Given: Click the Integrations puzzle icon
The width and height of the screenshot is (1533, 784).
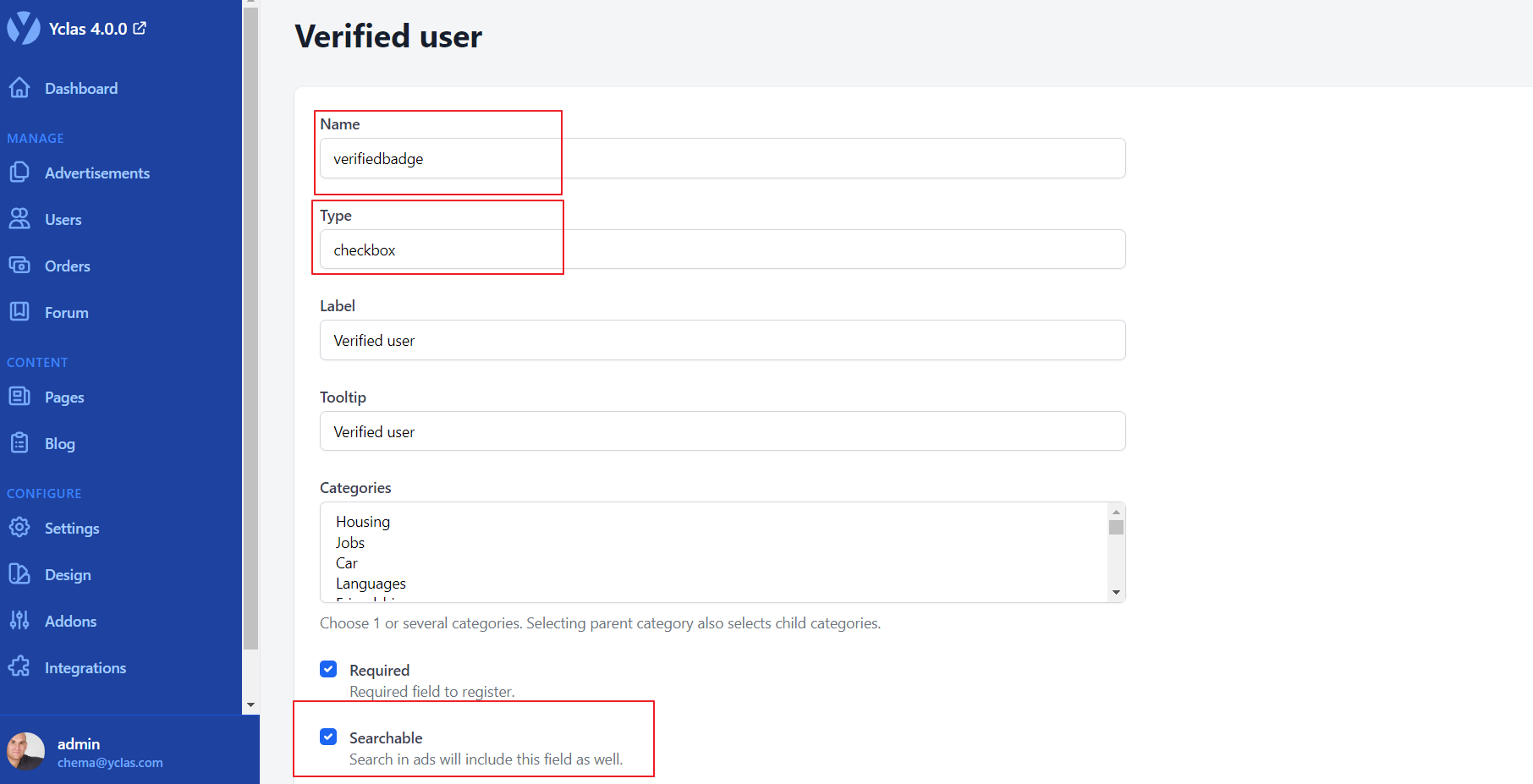Looking at the screenshot, I should [19, 667].
